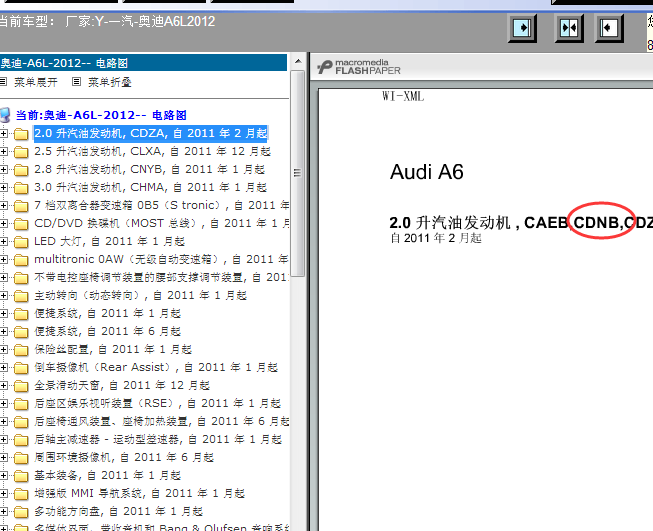Expand the CD/DVD 换碟机 node

[4, 224]
